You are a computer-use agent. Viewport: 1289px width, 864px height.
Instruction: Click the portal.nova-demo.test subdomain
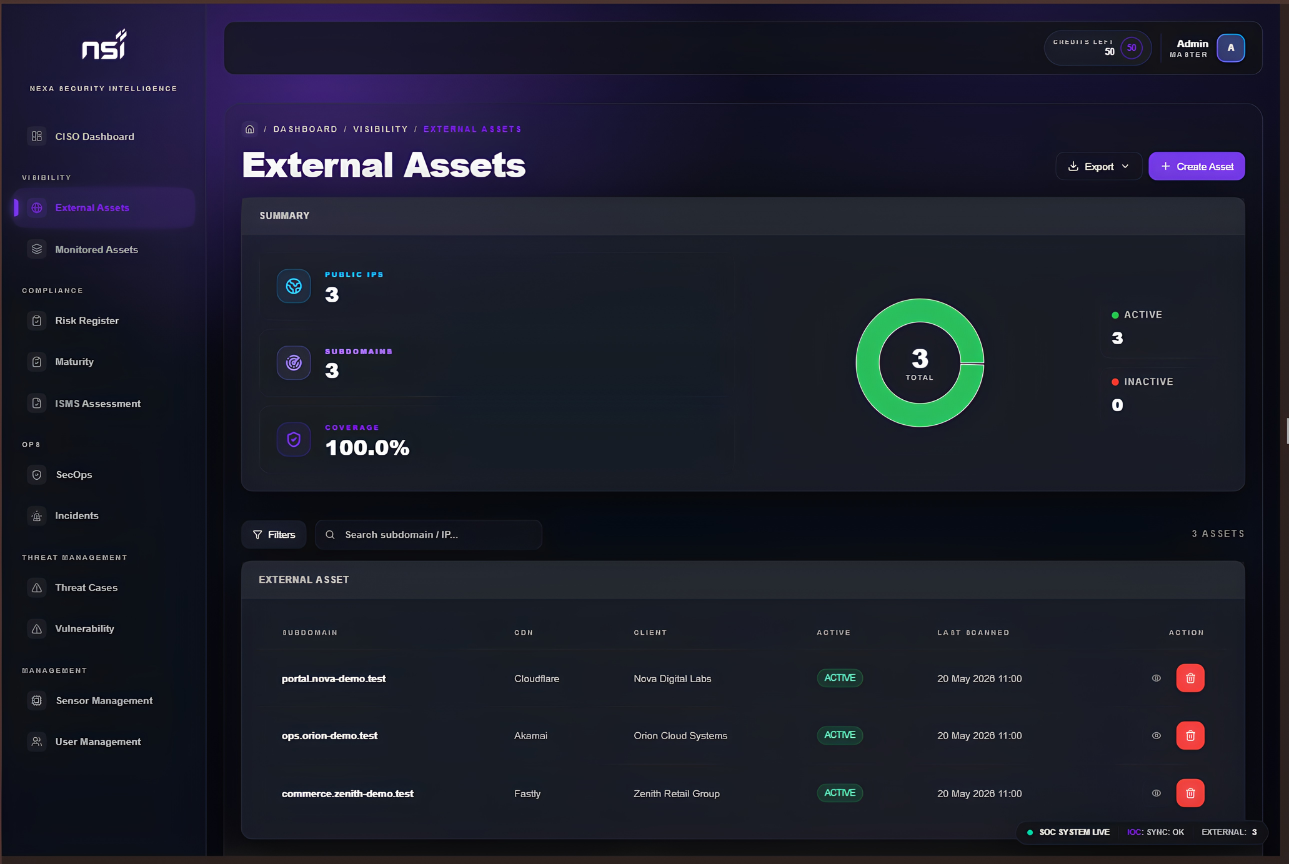click(x=334, y=679)
